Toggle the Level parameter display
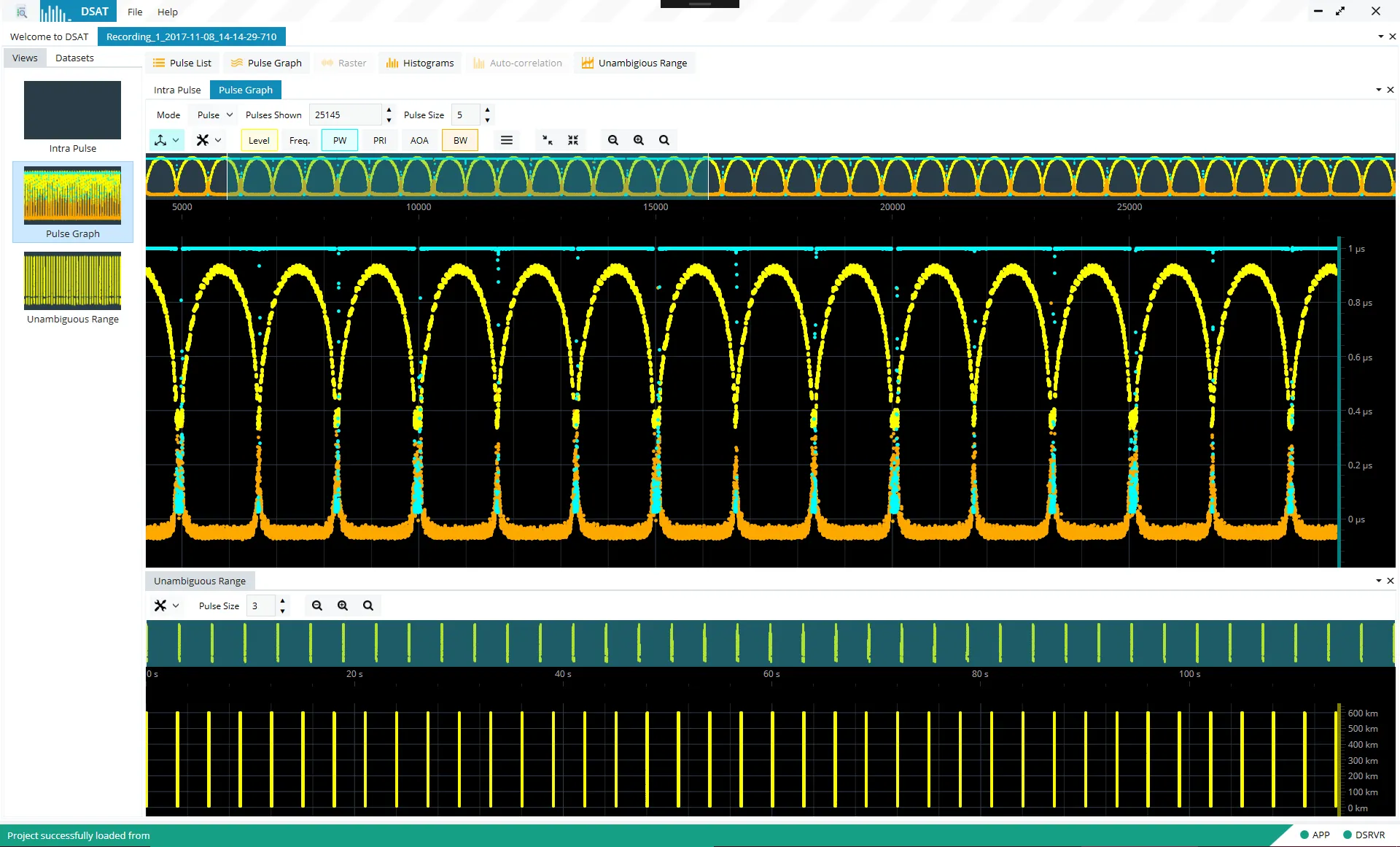Screen dimensions: 1400x847 tap(259, 140)
